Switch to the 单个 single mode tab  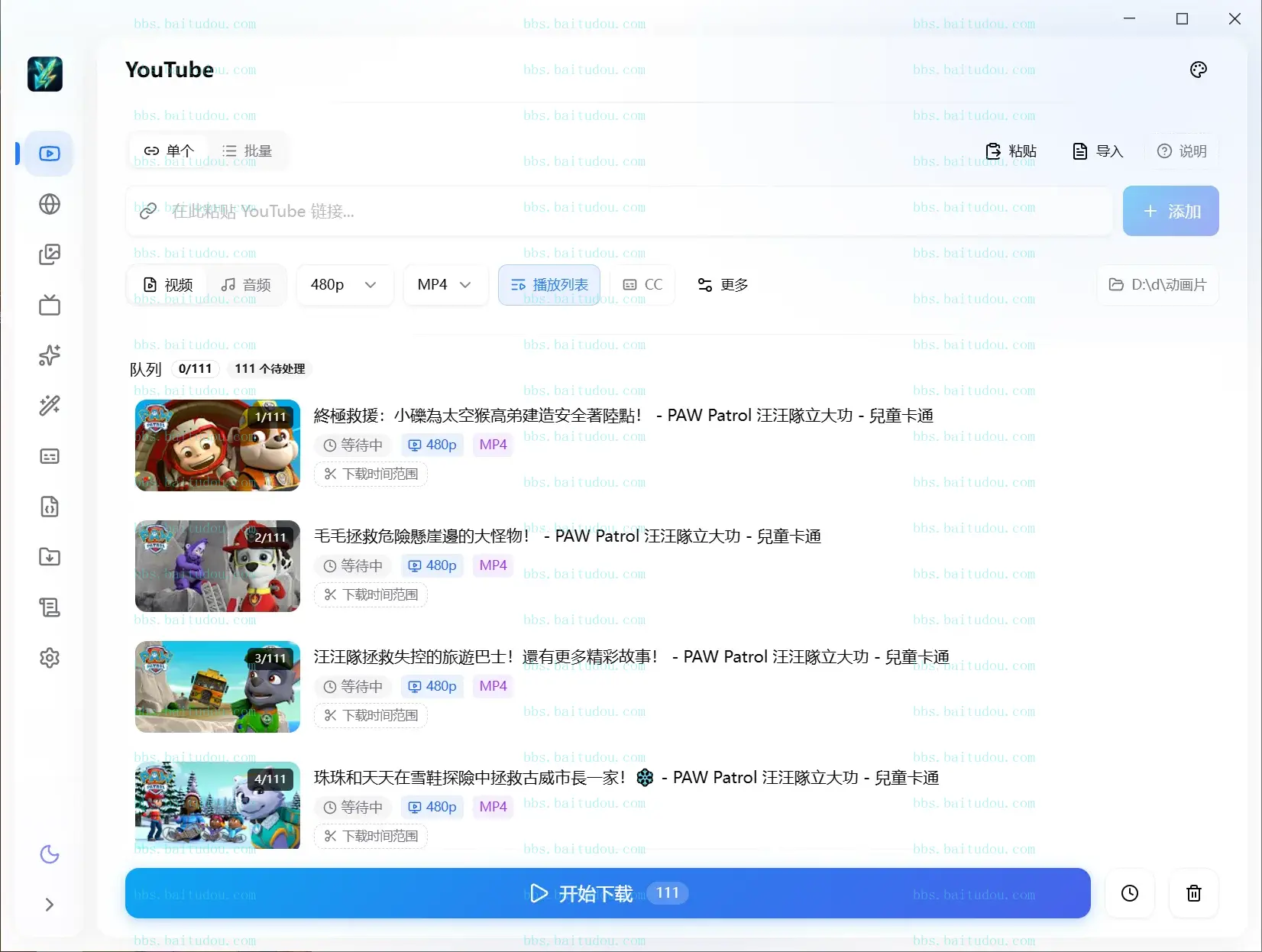point(170,151)
